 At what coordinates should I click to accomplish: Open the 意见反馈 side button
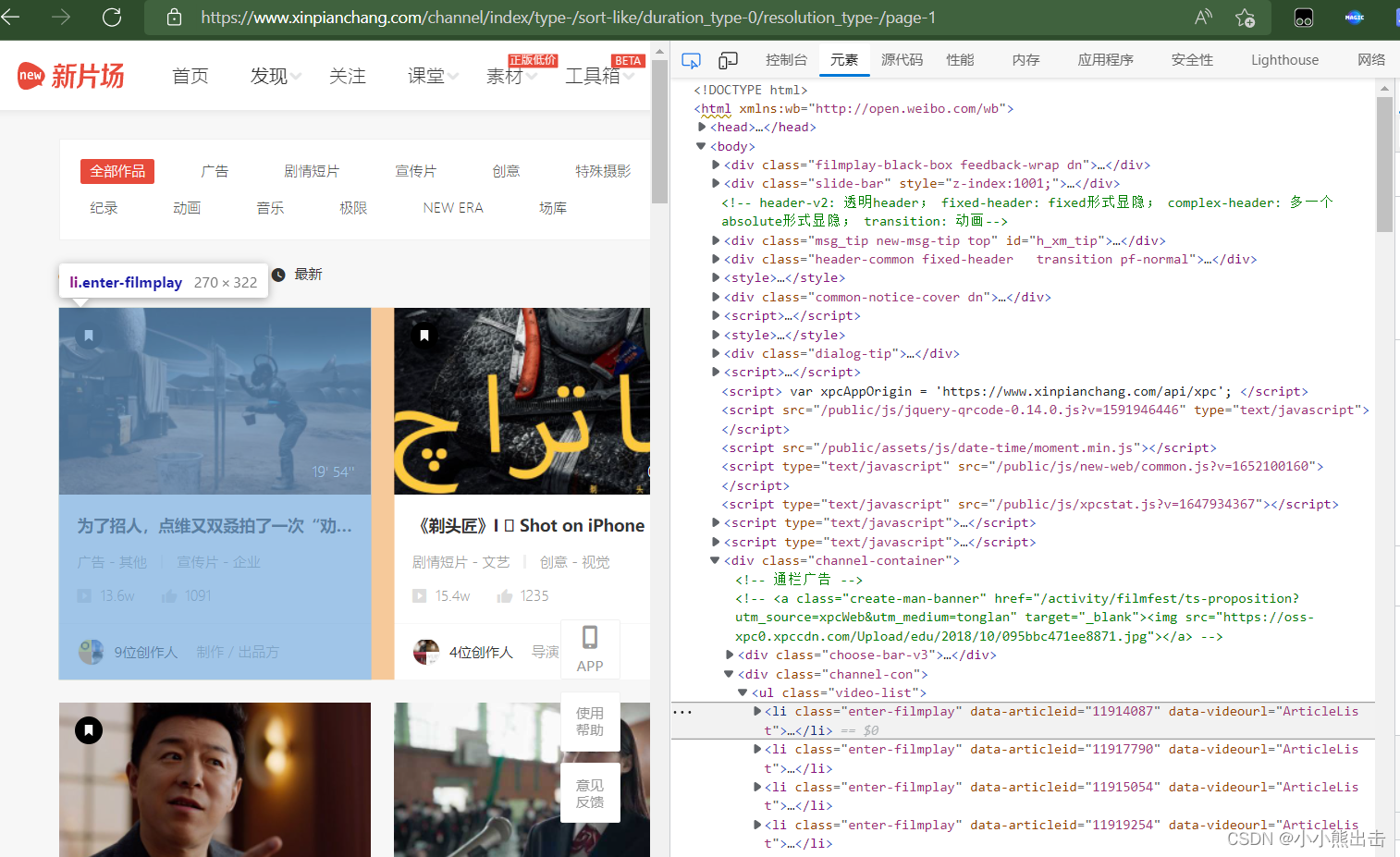pyautogui.click(x=590, y=793)
